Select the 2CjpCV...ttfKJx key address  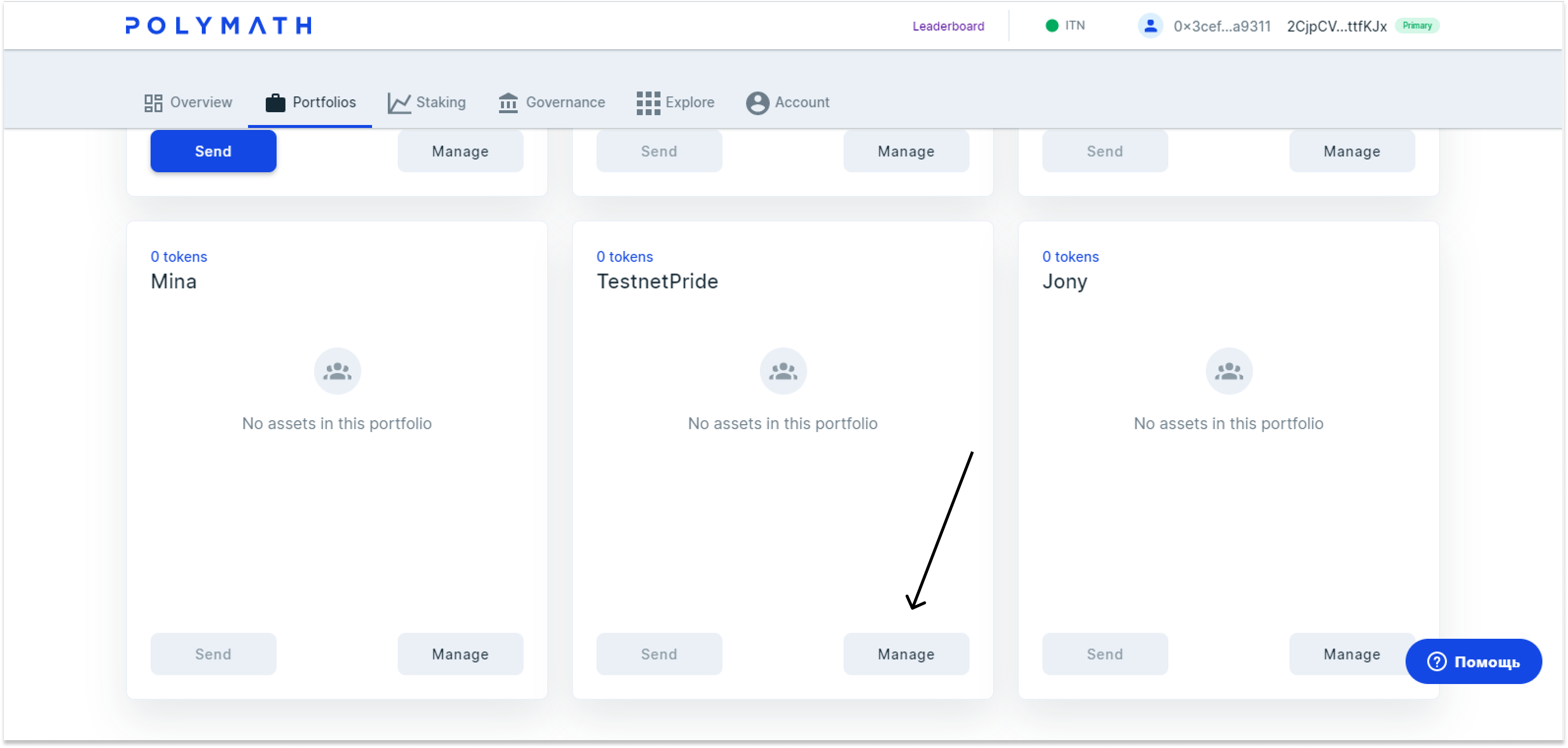tap(1337, 26)
